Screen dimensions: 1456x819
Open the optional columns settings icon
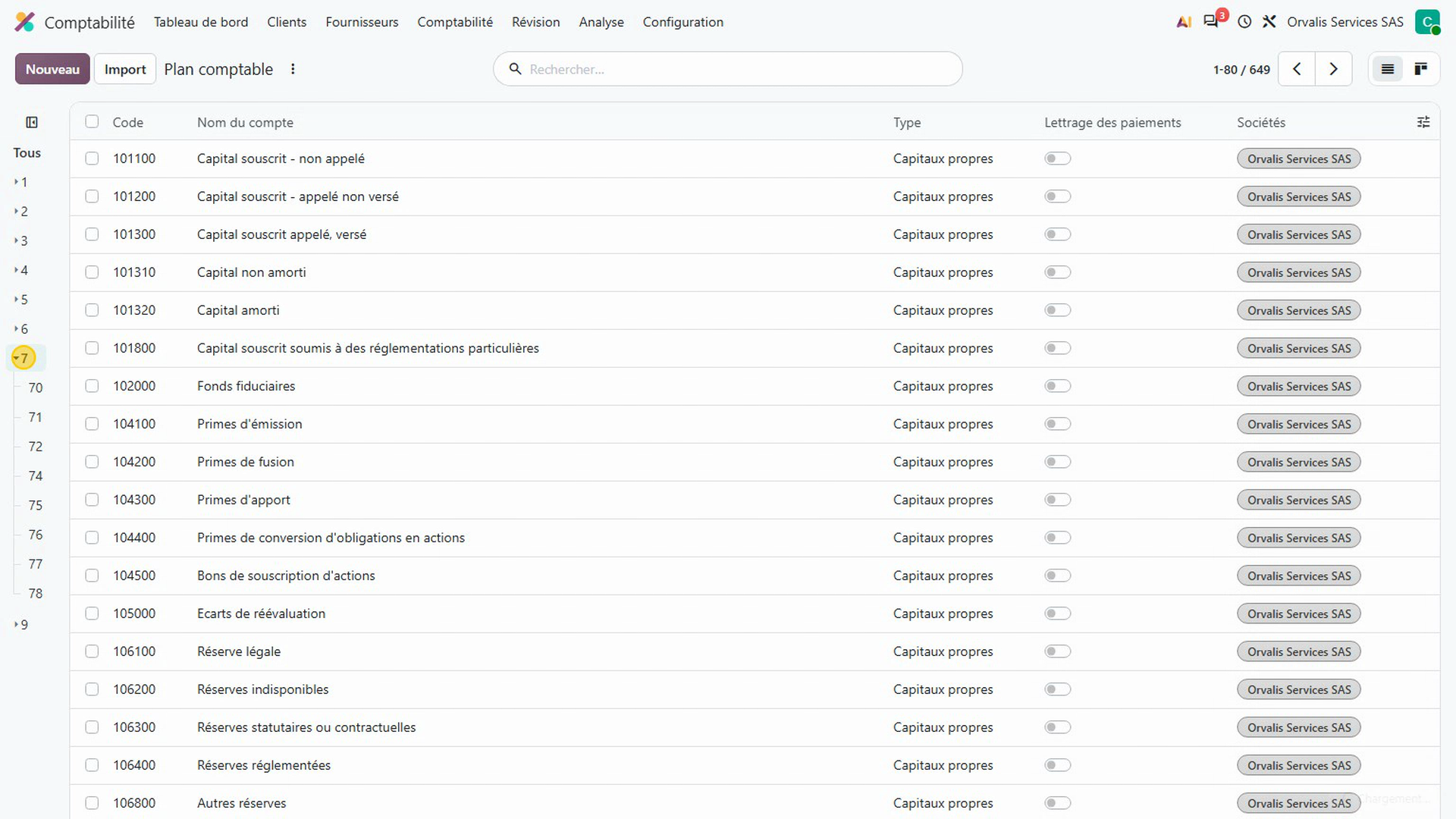(x=1423, y=122)
